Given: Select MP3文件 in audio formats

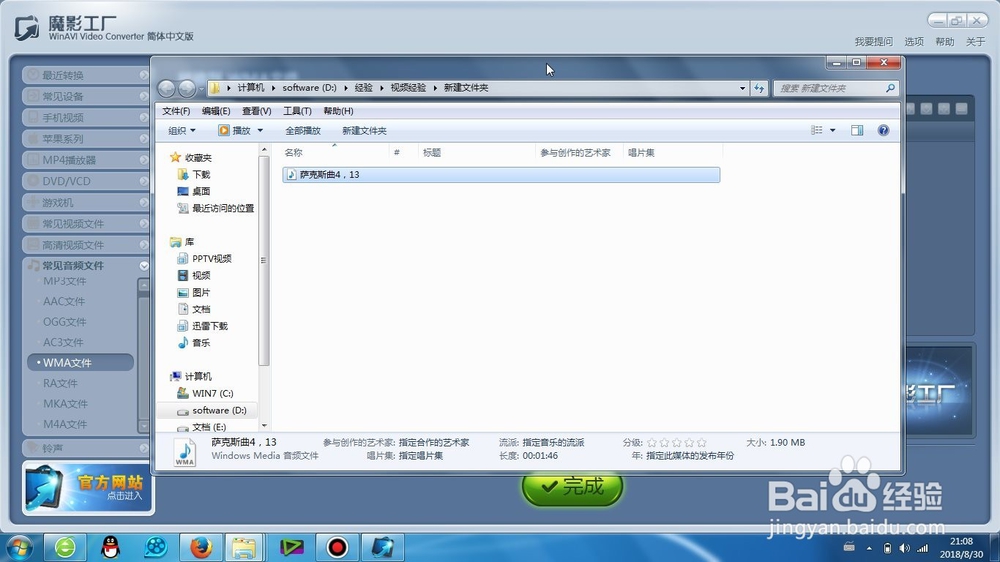Looking at the screenshot, I should pyautogui.click(x=64, y=281).
